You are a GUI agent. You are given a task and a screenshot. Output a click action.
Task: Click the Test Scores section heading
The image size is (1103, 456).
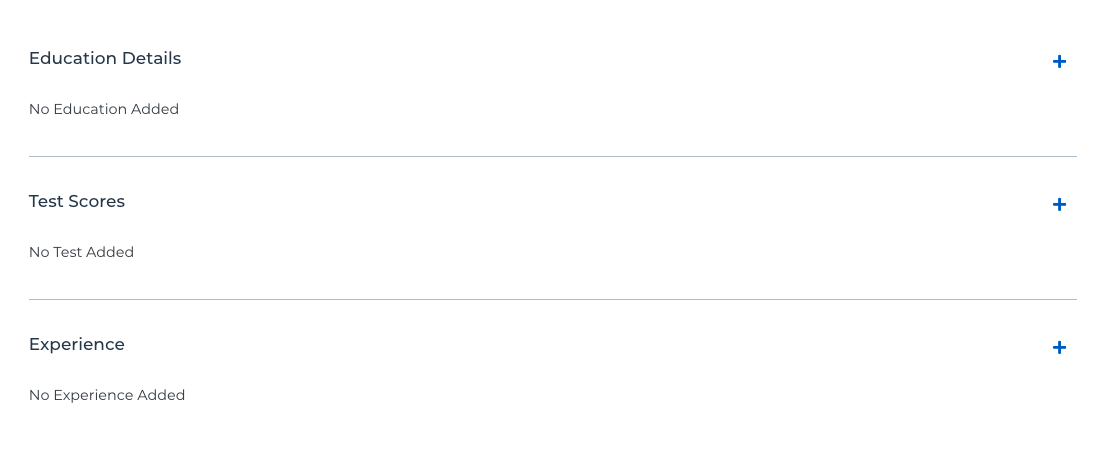(77, 201)
